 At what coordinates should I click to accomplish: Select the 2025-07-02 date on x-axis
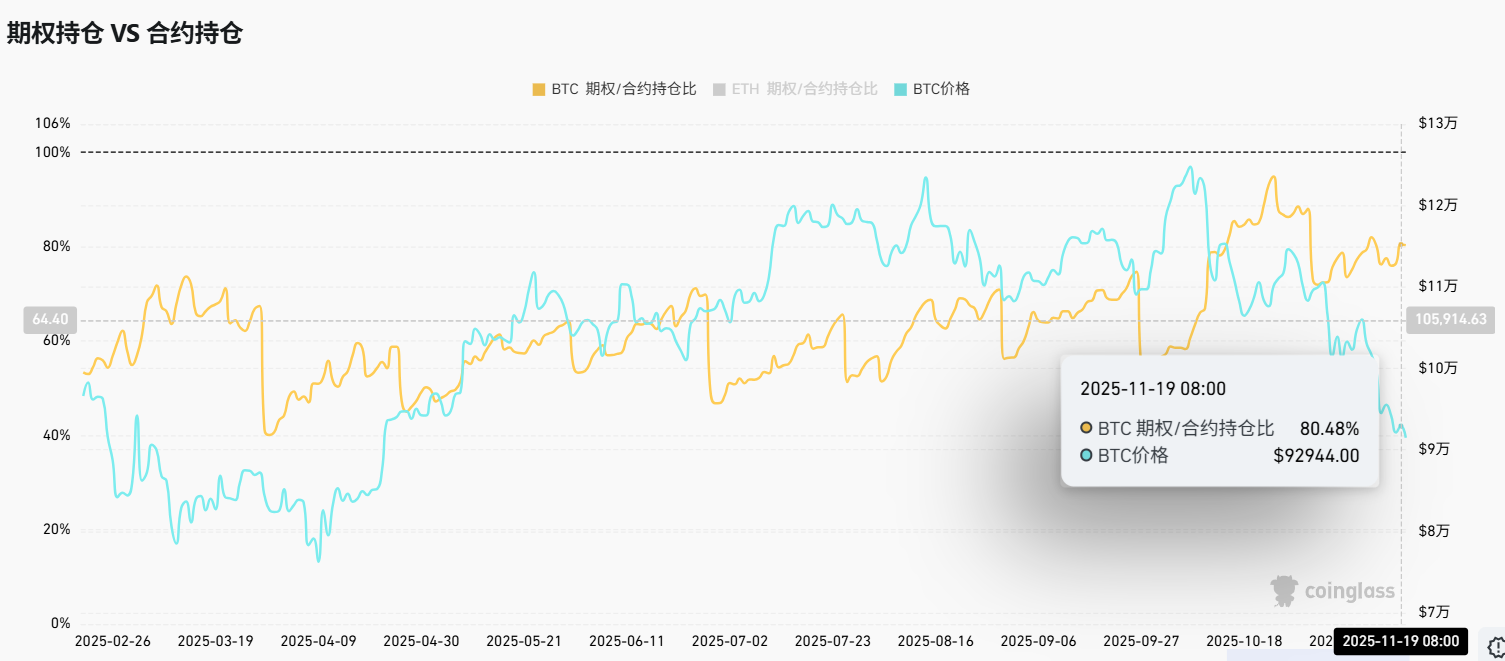tap(730, 641)
